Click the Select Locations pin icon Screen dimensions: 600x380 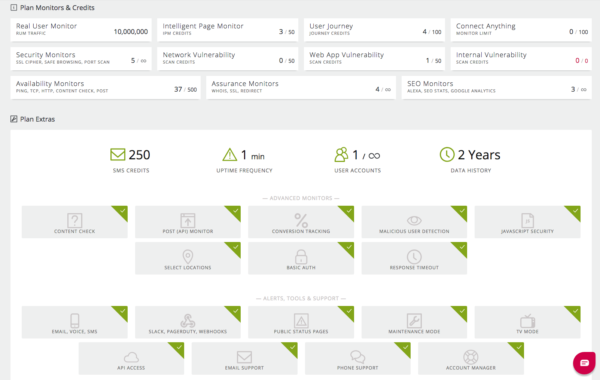pos(188,256)
